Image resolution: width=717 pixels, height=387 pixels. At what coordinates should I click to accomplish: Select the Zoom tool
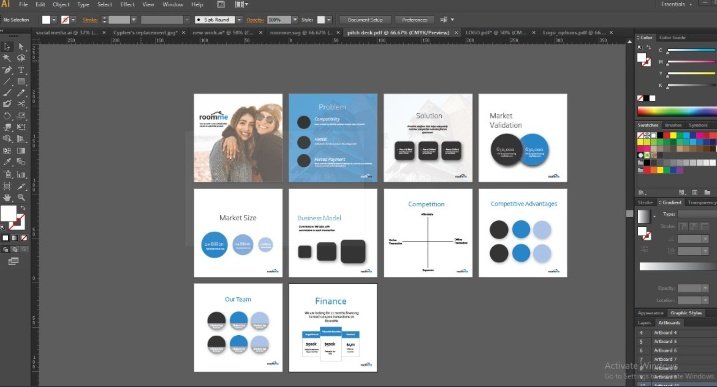tap(21, 198)
